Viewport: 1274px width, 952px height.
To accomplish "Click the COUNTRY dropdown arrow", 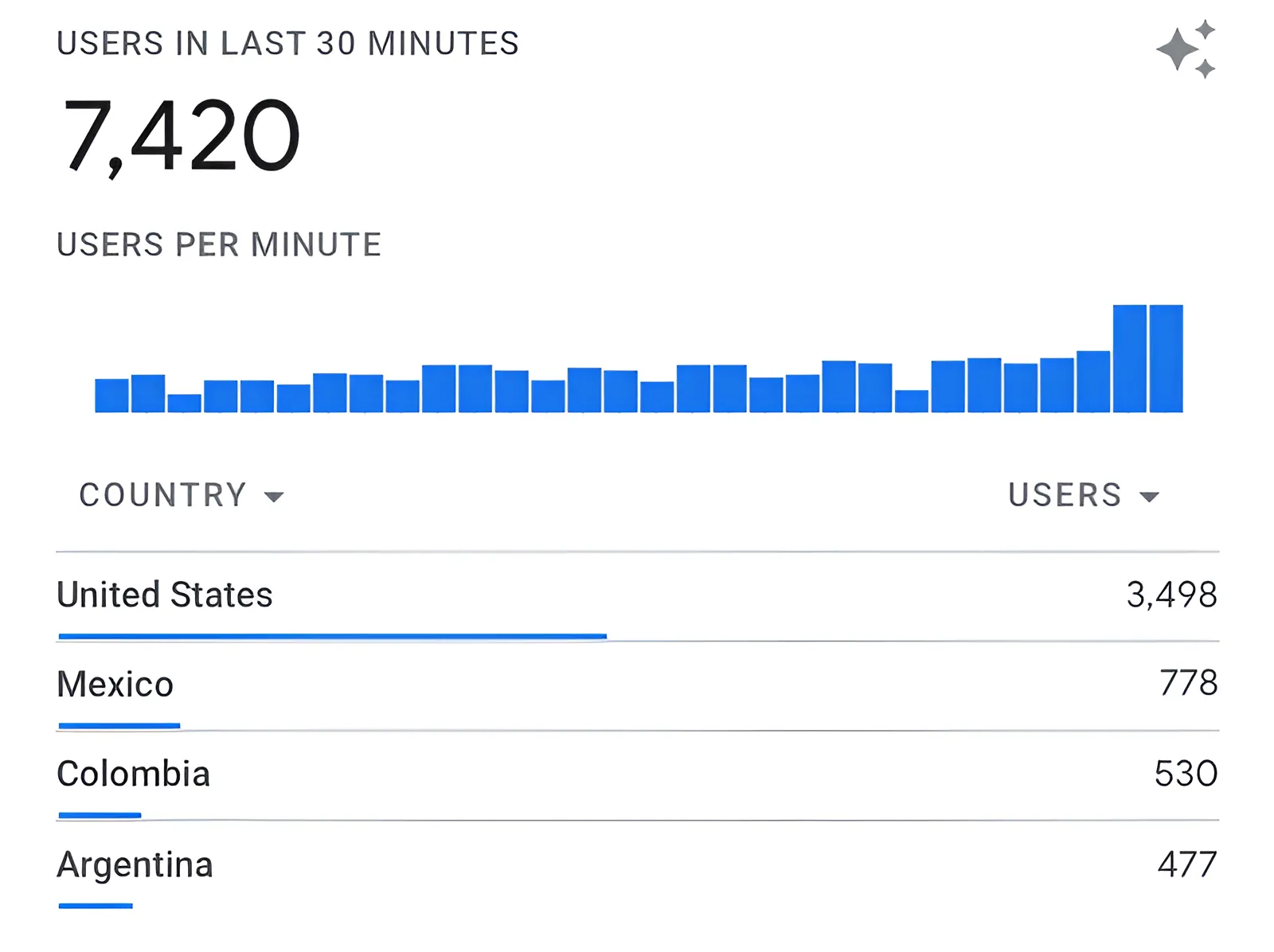I will pyautogui.click(x=274, y=497).
